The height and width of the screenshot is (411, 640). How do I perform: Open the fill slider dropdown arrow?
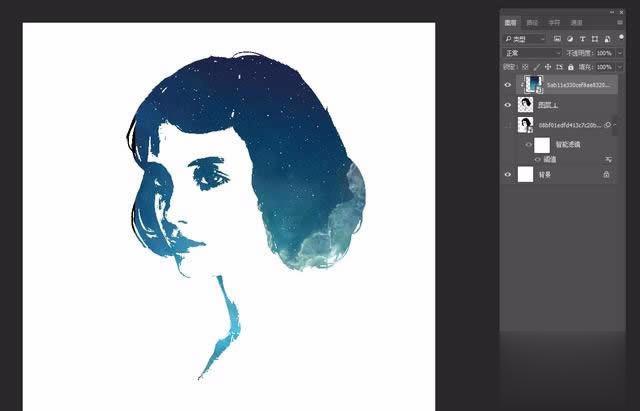tap(620, 67)
